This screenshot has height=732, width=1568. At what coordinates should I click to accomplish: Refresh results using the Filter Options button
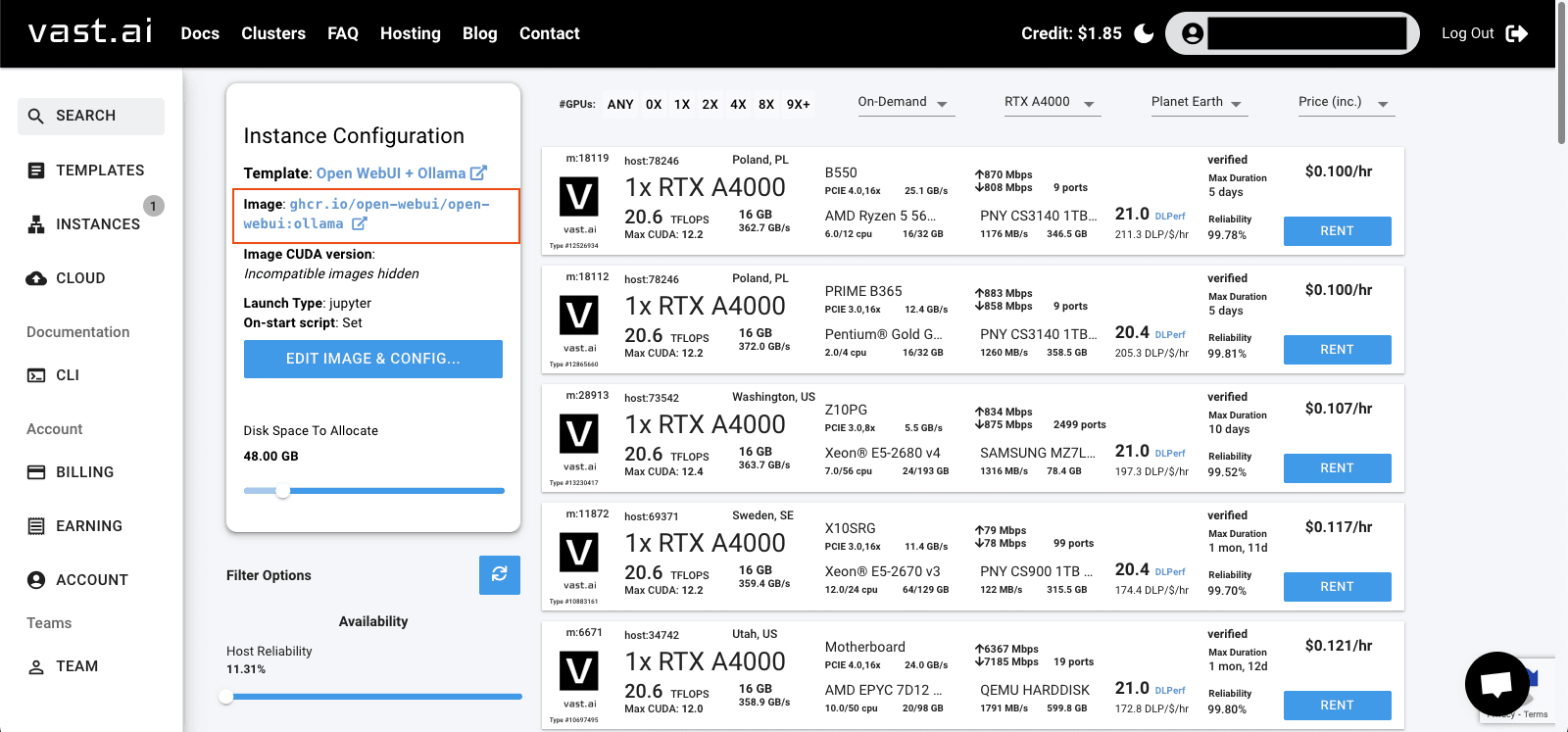coord(499,574)
